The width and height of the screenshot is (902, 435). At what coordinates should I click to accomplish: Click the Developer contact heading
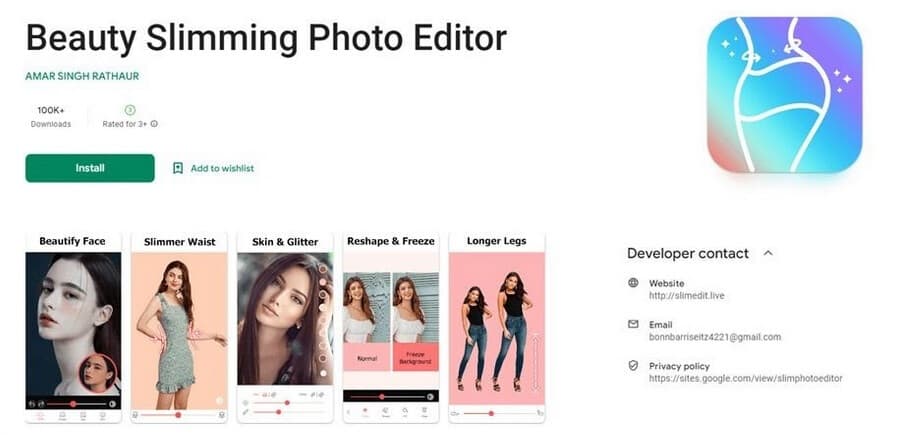(688, 253)
